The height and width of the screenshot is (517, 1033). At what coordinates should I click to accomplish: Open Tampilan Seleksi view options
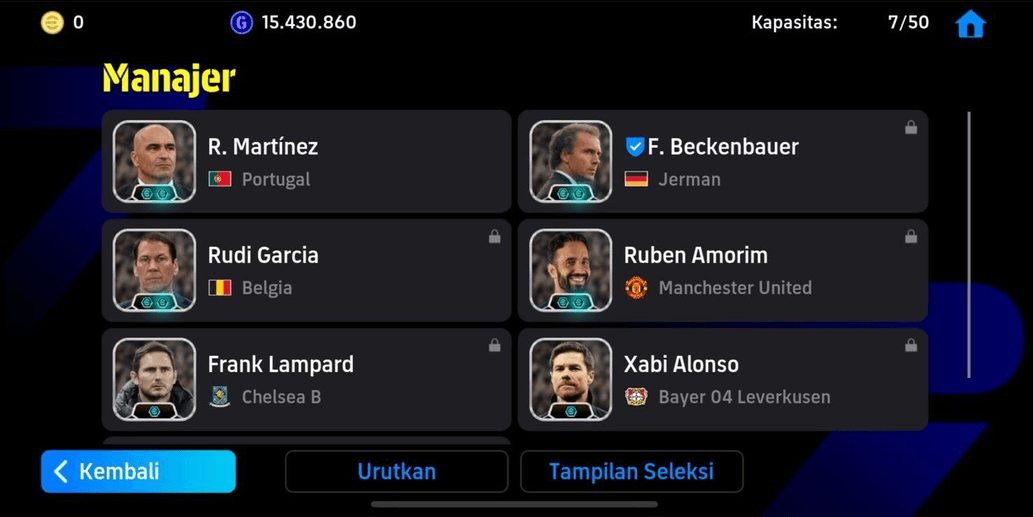coord(631,471)
